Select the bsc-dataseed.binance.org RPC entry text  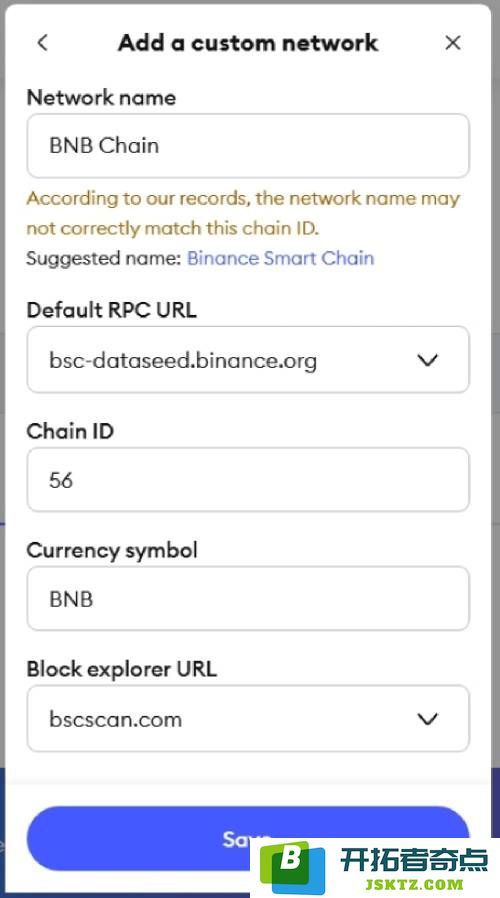tap(183, 361)
